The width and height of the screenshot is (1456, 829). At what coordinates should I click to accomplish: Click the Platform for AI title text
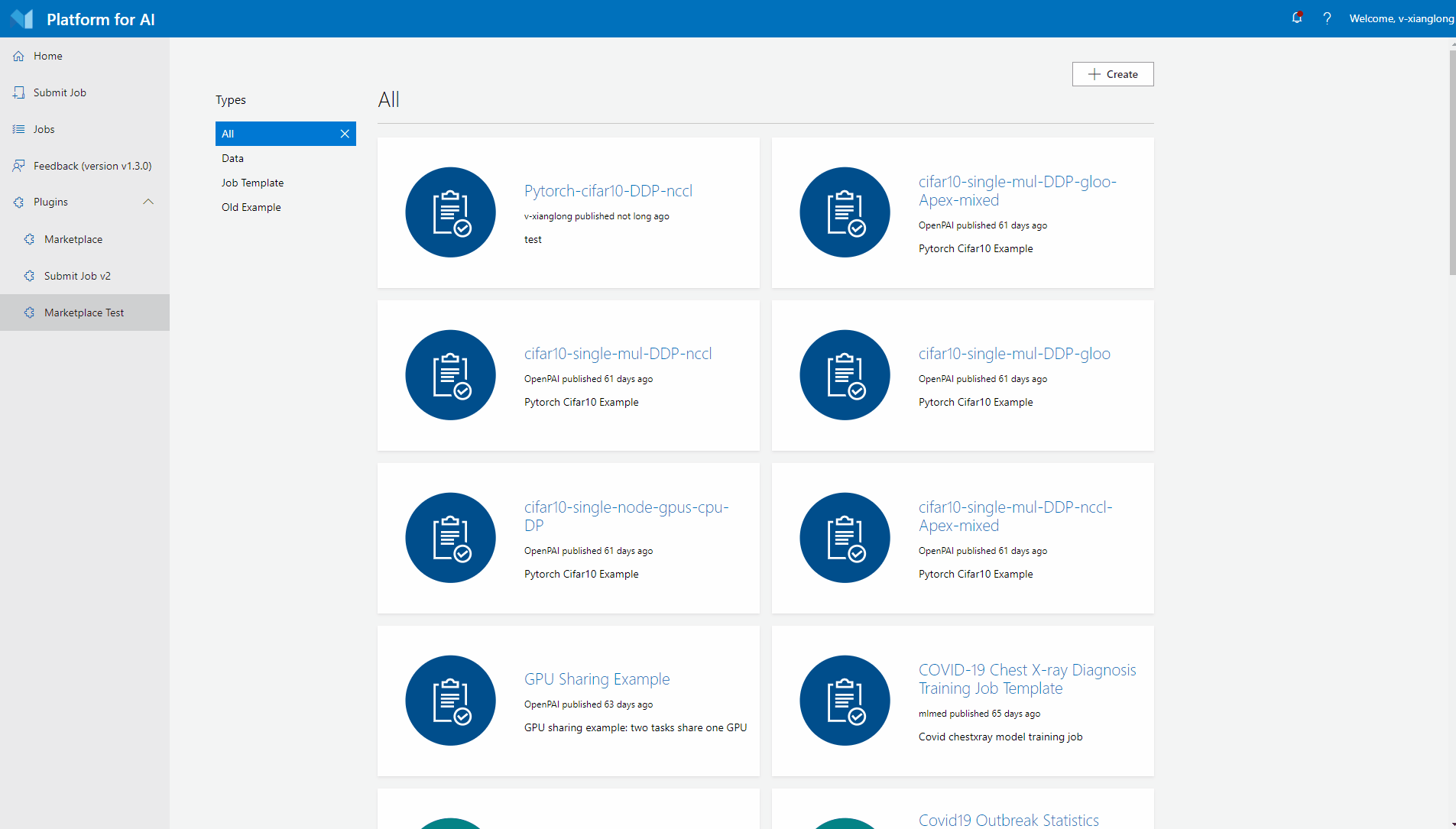click(101, 19)
